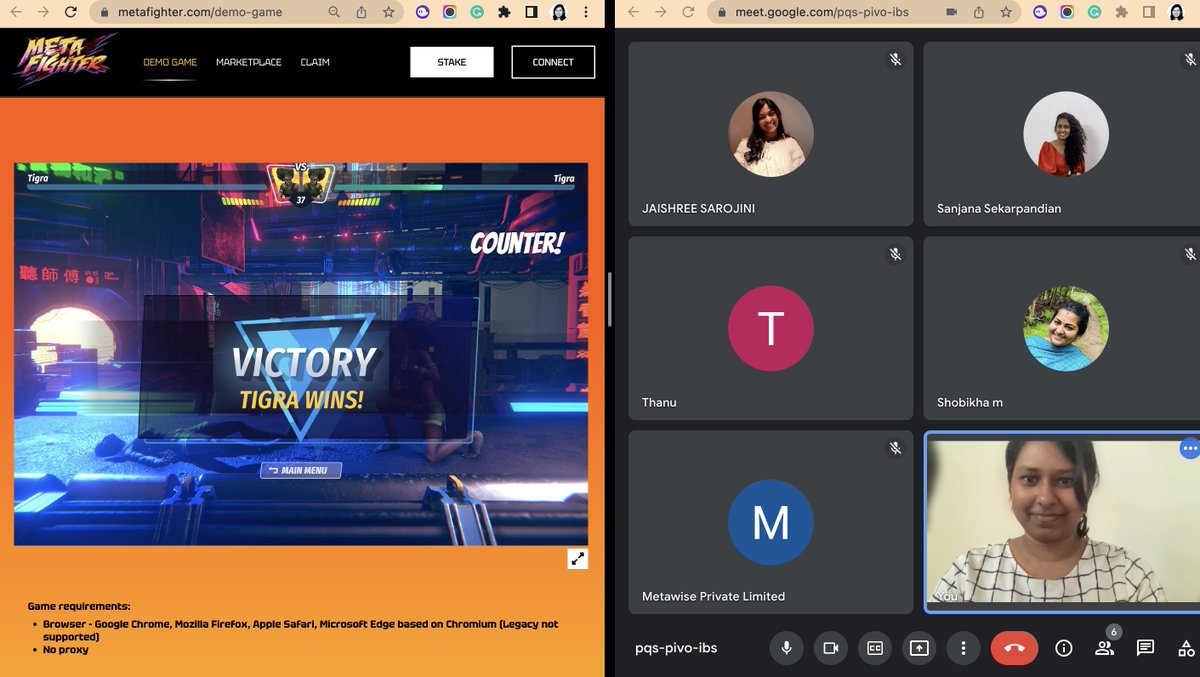Go back in the Google Meet window
The image size is (1200, 677).
633,12
